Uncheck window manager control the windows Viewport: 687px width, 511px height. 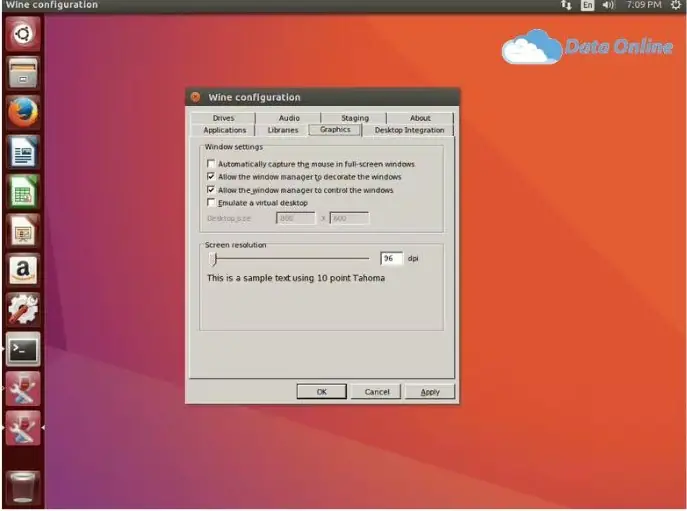(211, 190)
